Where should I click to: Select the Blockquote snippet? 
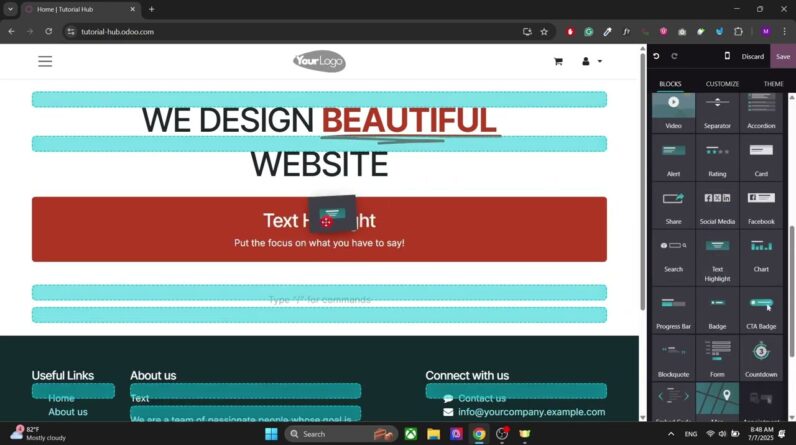673,357
